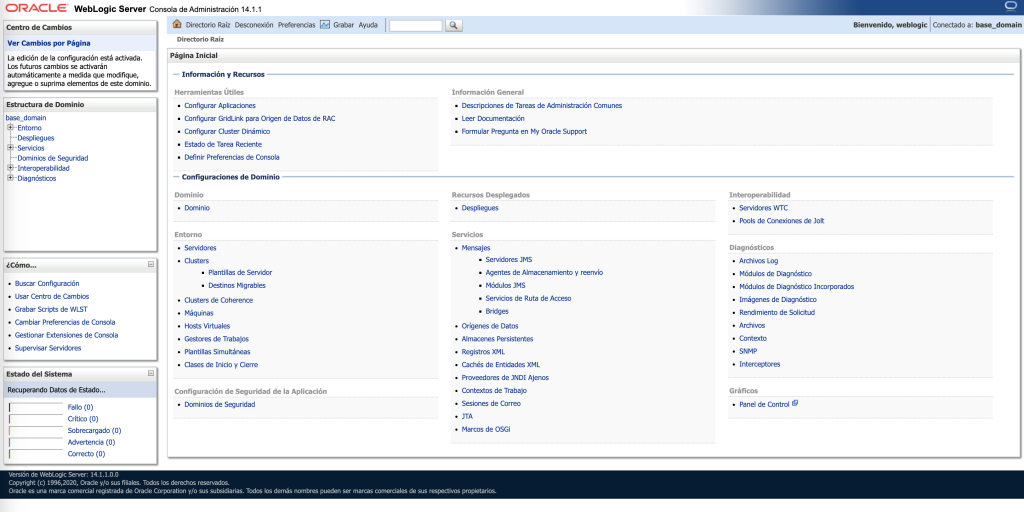Viewport: 1024px width, 512px height.
Task: Click the Crítico (0) status link
Action: click(83, 419)
